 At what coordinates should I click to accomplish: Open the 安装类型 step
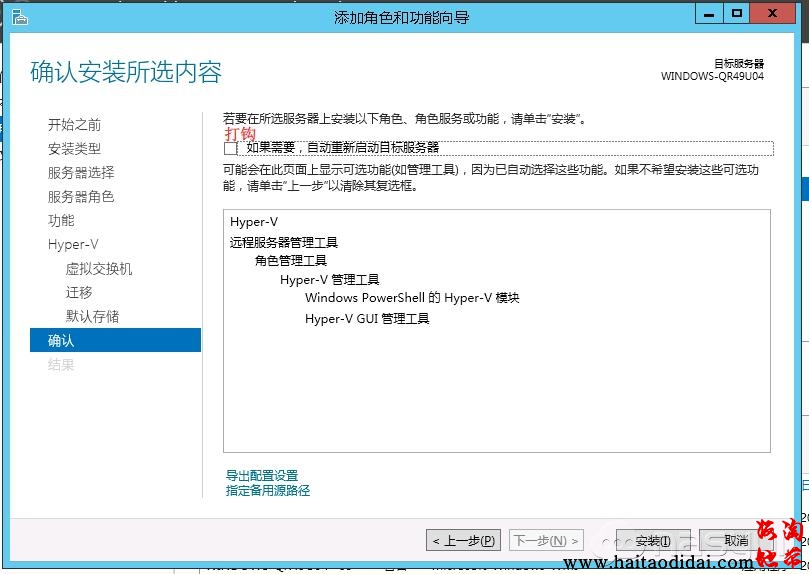(74, 149)
